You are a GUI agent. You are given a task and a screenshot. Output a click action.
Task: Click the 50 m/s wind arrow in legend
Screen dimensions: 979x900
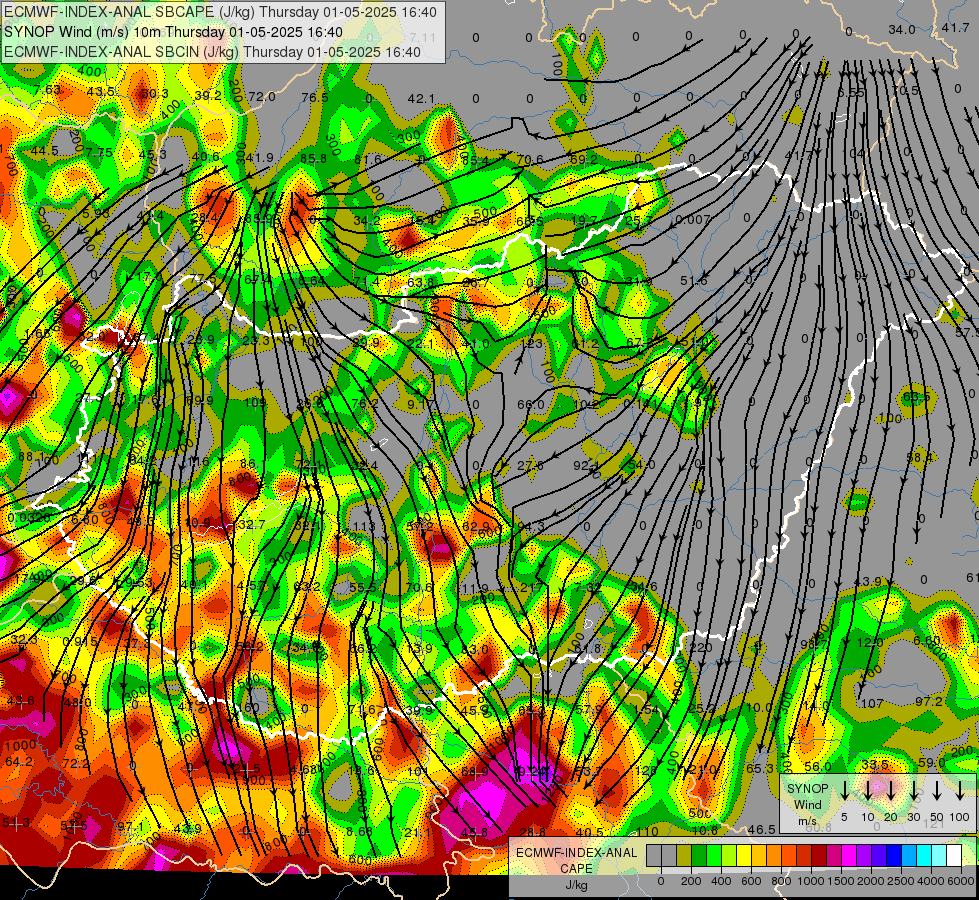[937, 791]
